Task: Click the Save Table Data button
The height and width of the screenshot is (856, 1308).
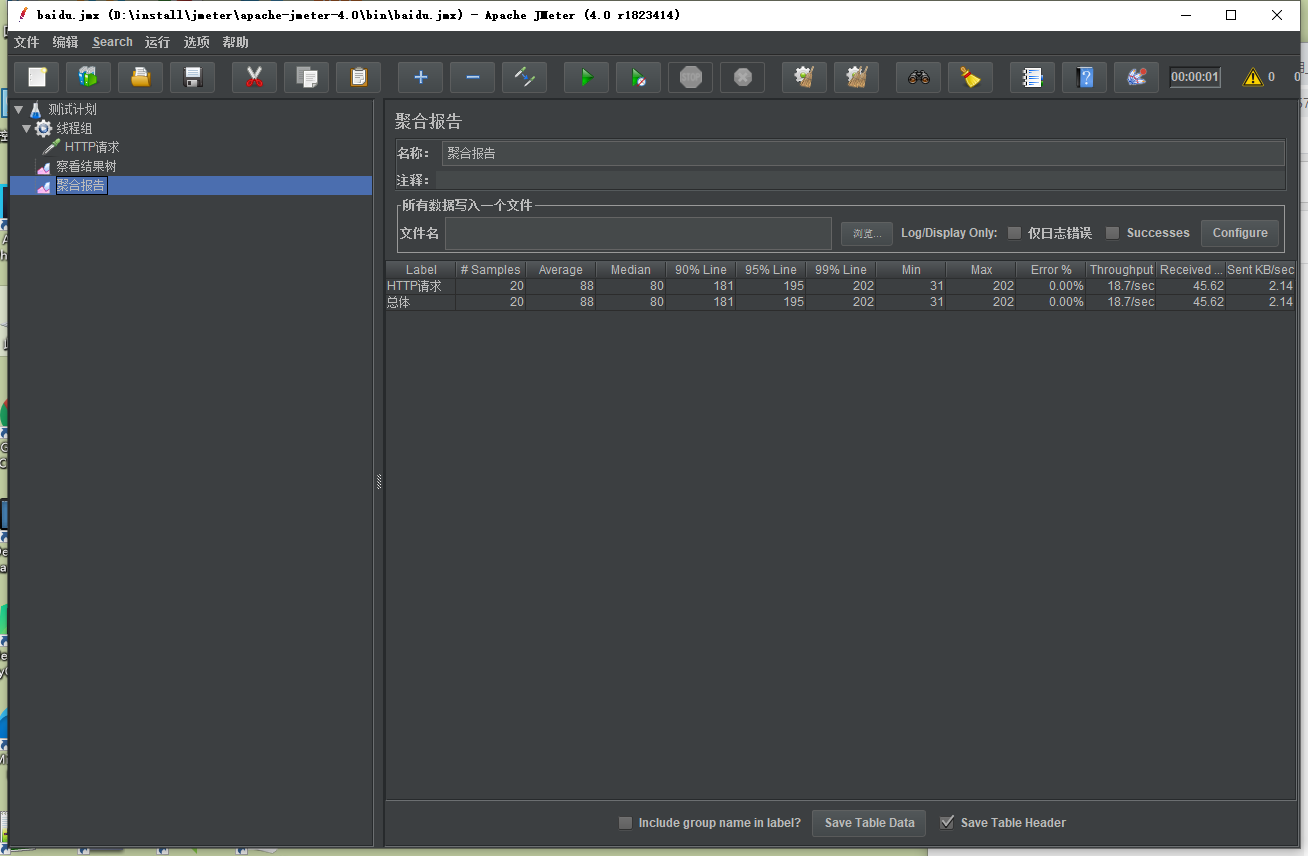Action: click(869, 823)
